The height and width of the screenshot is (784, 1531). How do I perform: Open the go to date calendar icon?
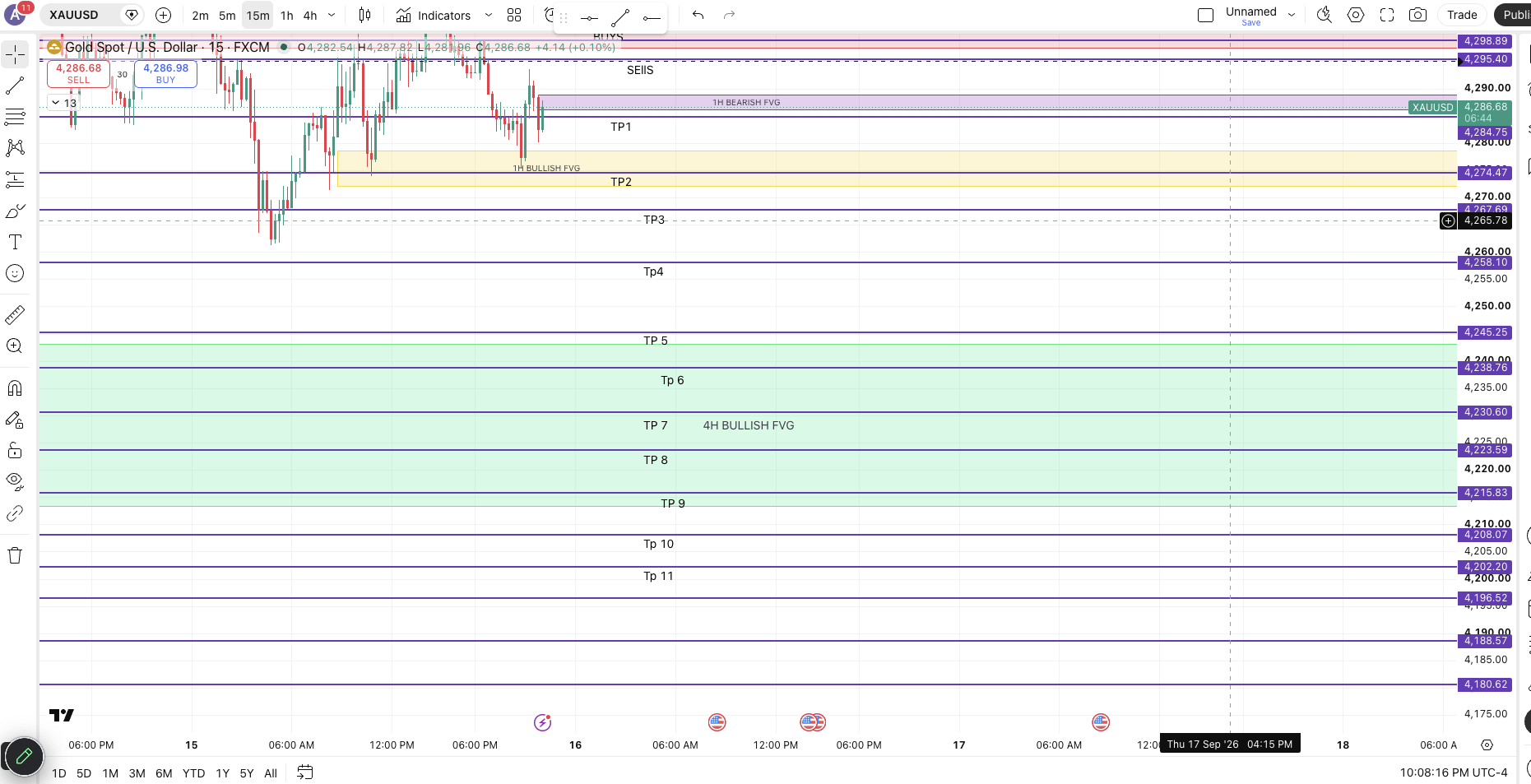[304, 772]
